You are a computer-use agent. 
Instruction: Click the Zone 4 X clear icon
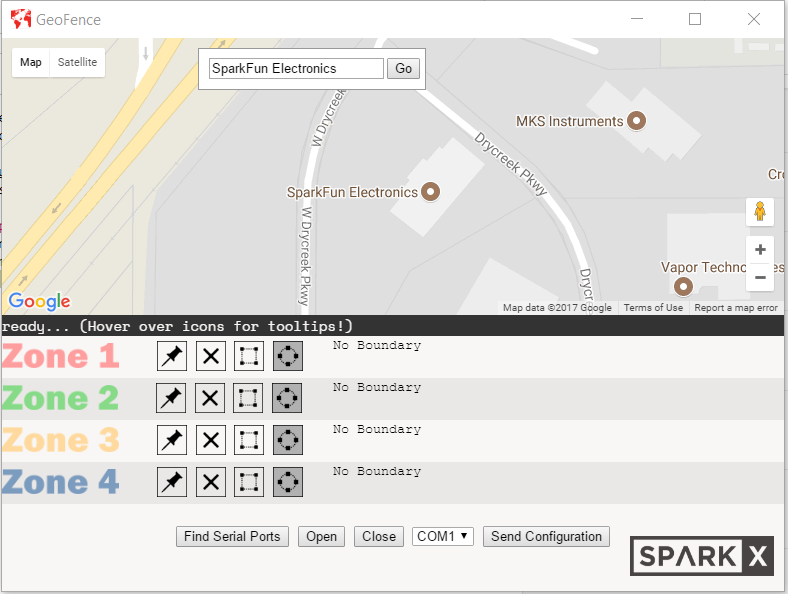pyautogui.click(x=211, y=482)
